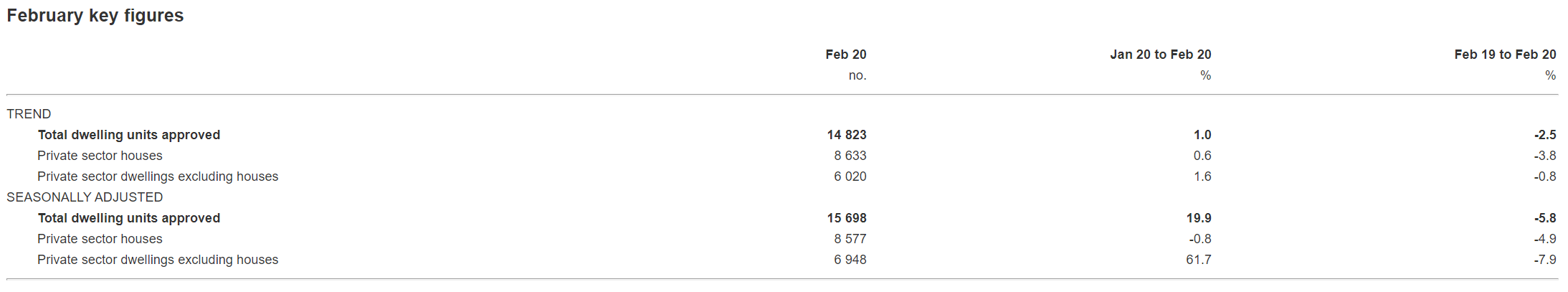1568x292 pixels.
Task: Click the trend total value 14 823
Action: click(846, 135)
